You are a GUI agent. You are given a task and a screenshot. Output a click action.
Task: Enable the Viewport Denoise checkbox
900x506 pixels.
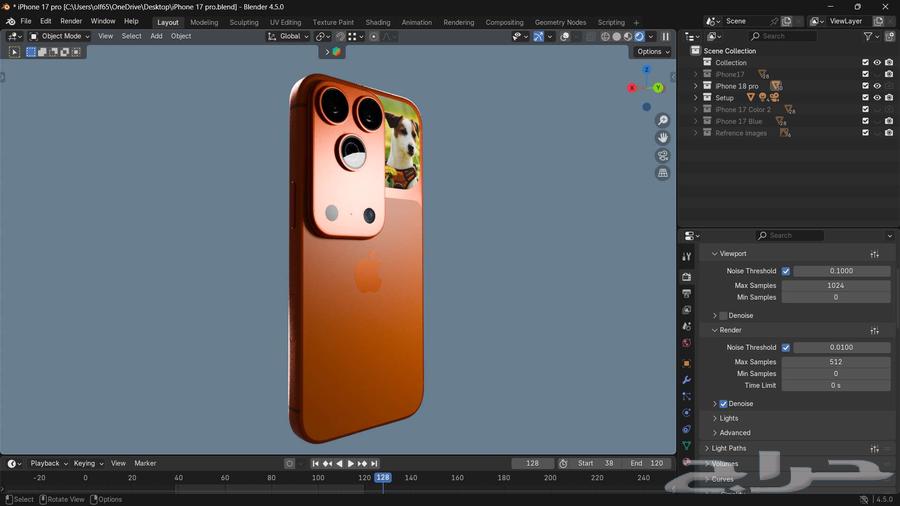[x=723, y=316]
